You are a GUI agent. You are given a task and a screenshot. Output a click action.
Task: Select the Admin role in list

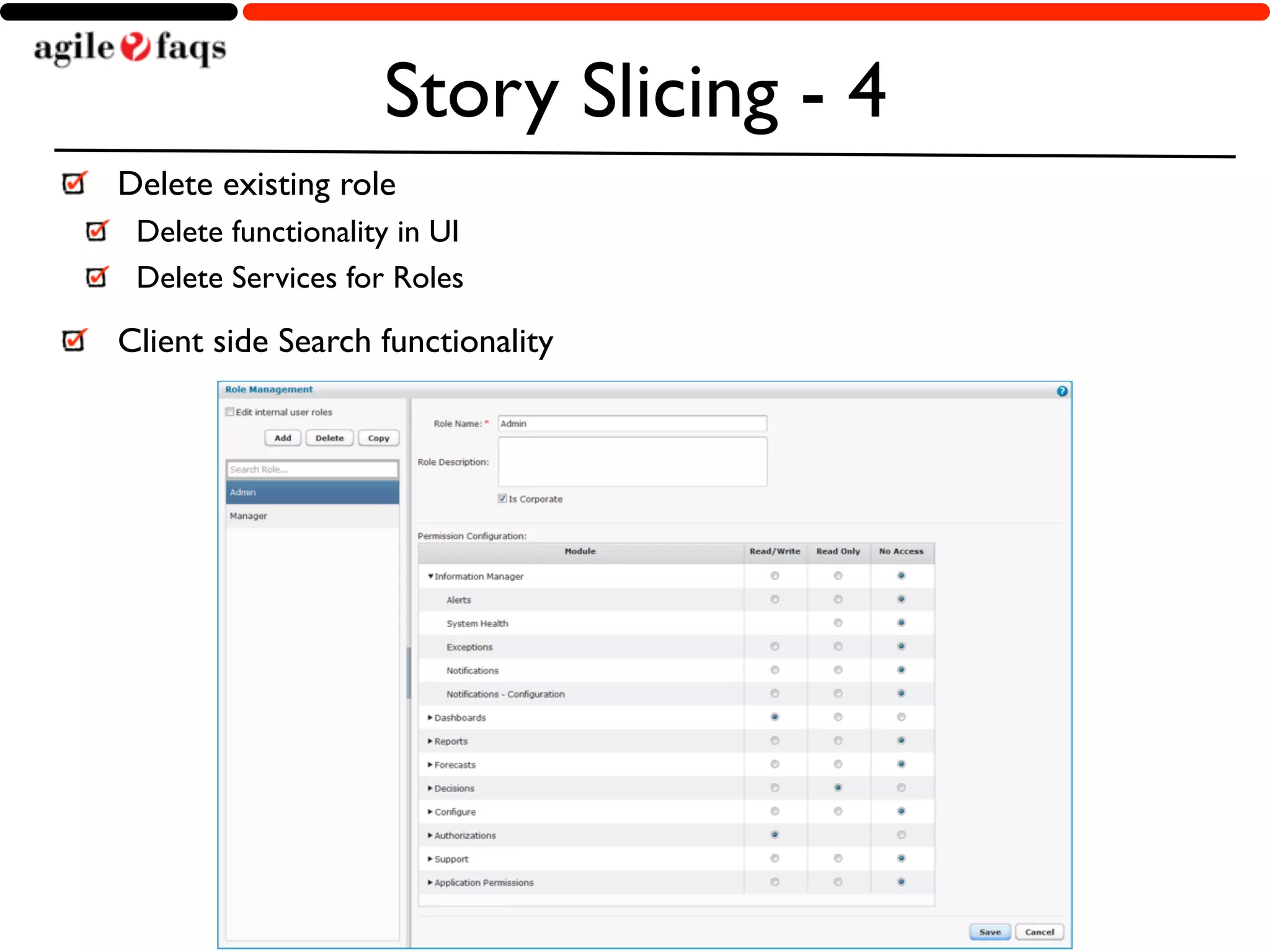click(312, 492)
